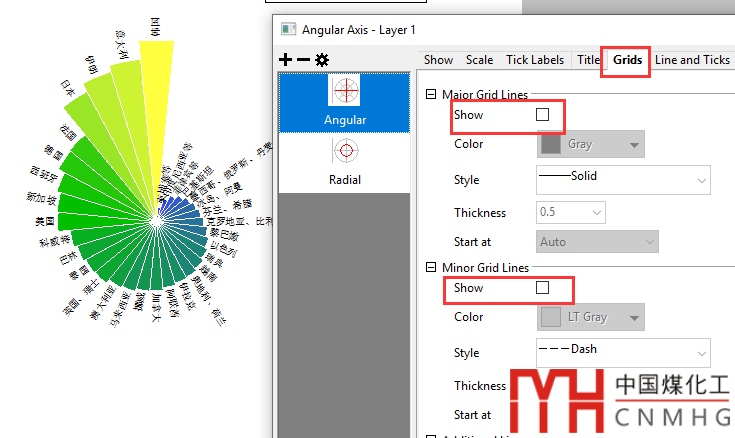Open the Show tab
Viewport: 735px width, 438px height.
(438, 60)
